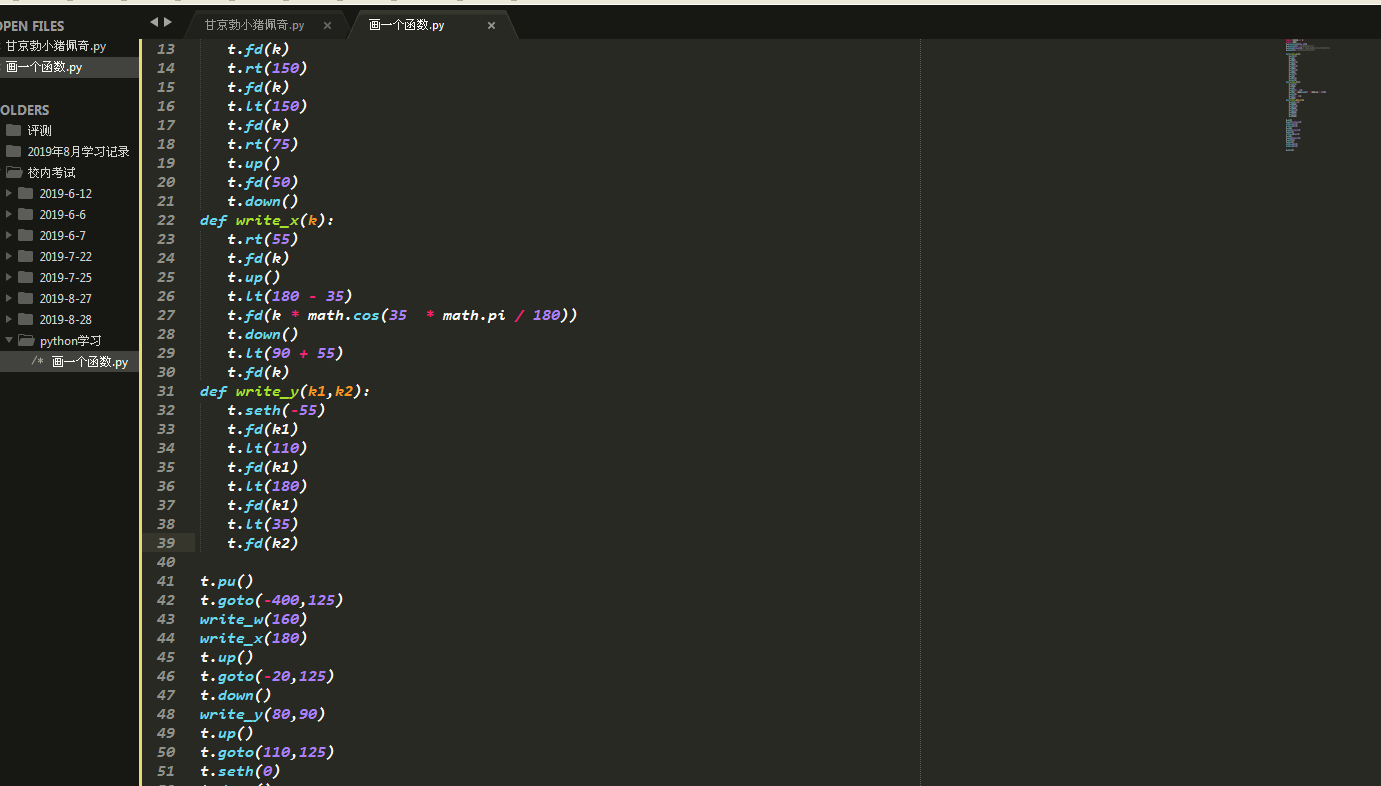Click the 'def write_y(k1,k2):' line
The image size is (1381, 786).
pyautogui.click(x=285, y=391)
